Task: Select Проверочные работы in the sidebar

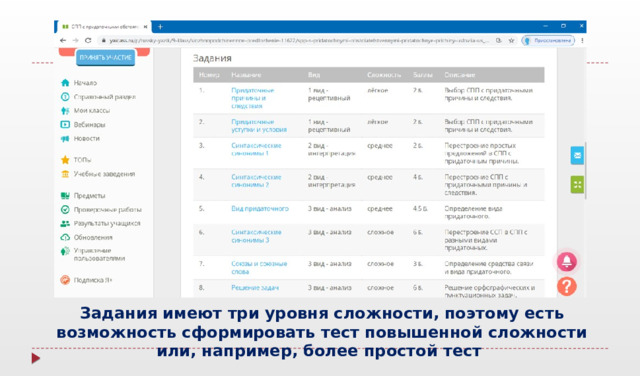Action: [107, 209]
